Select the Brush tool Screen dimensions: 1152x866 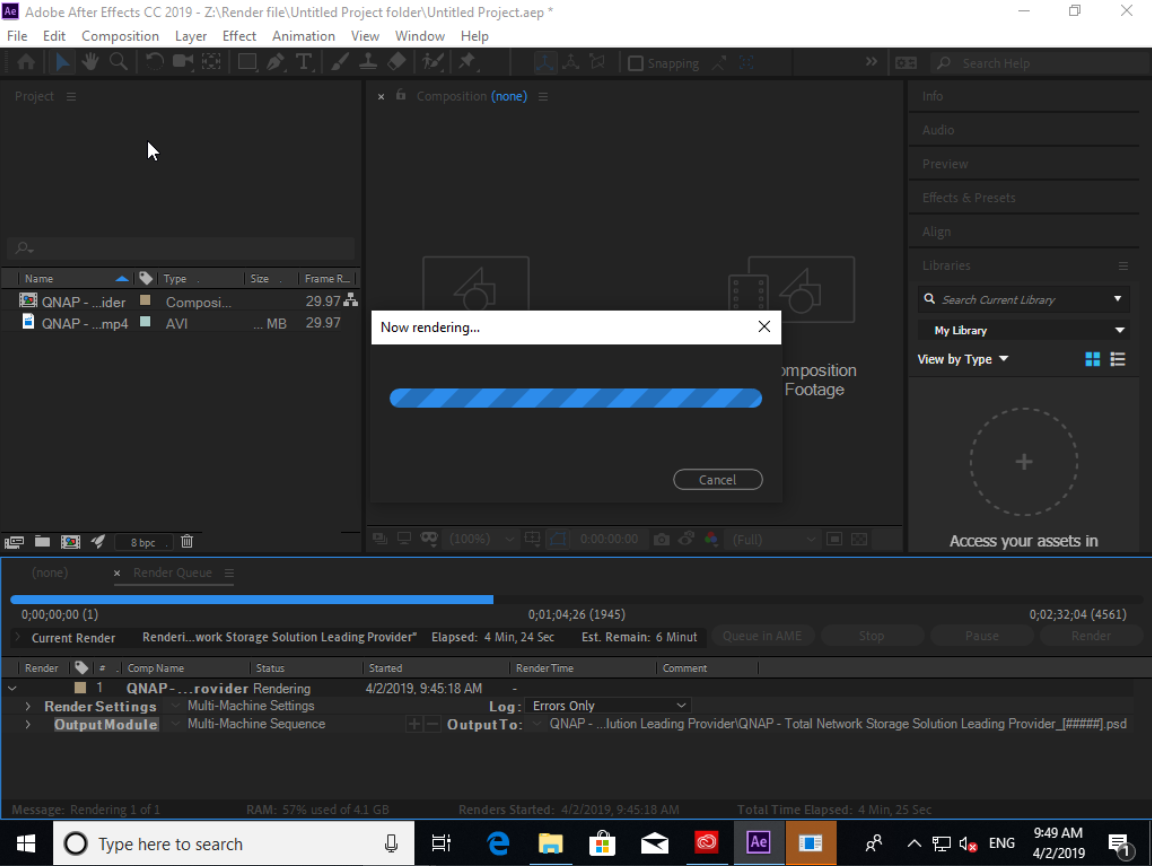coord(339,62)
